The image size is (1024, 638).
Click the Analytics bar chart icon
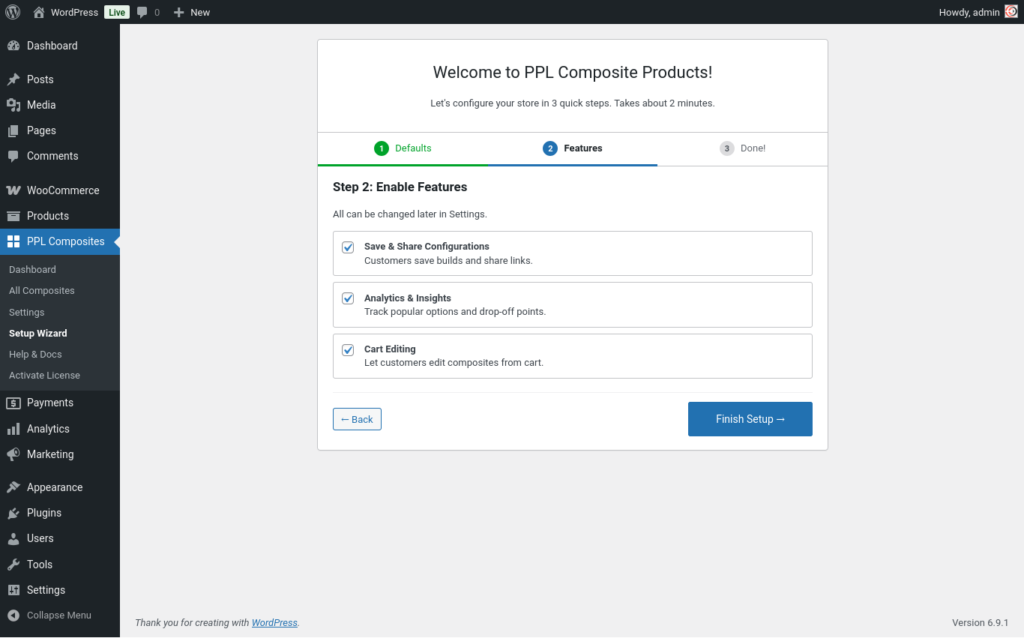coord(13,429)
